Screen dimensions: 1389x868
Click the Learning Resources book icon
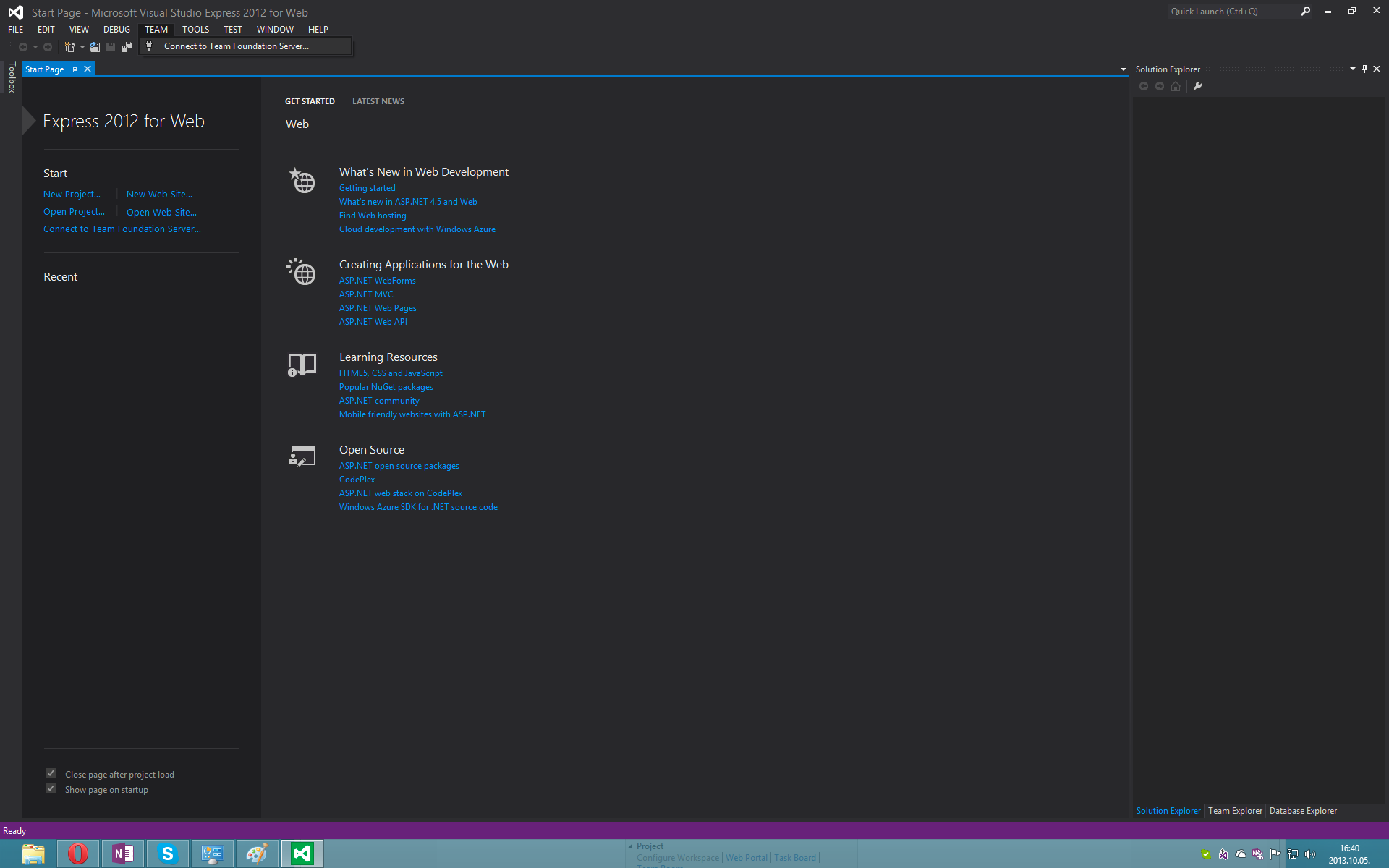pos(302,365)
